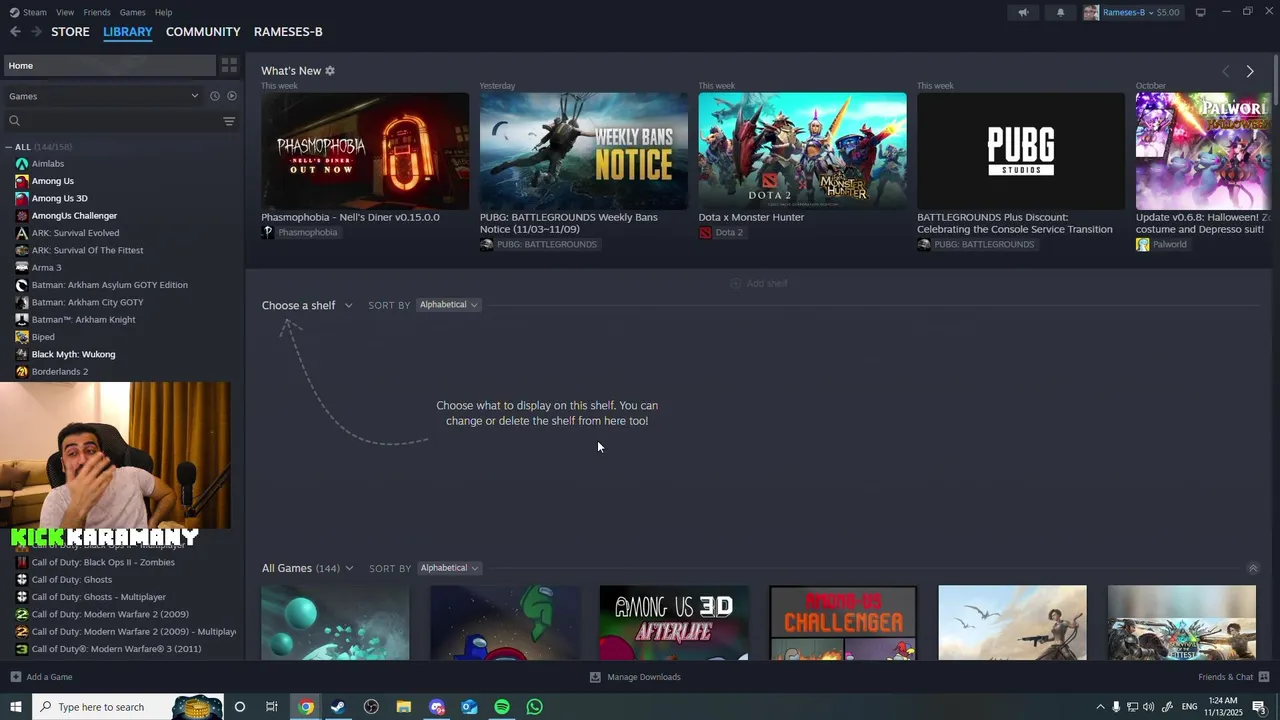Open Dota x Monster Hunter news thumbnail
The height and width of the screenshot is (720, 1280).
coord(802,151)
